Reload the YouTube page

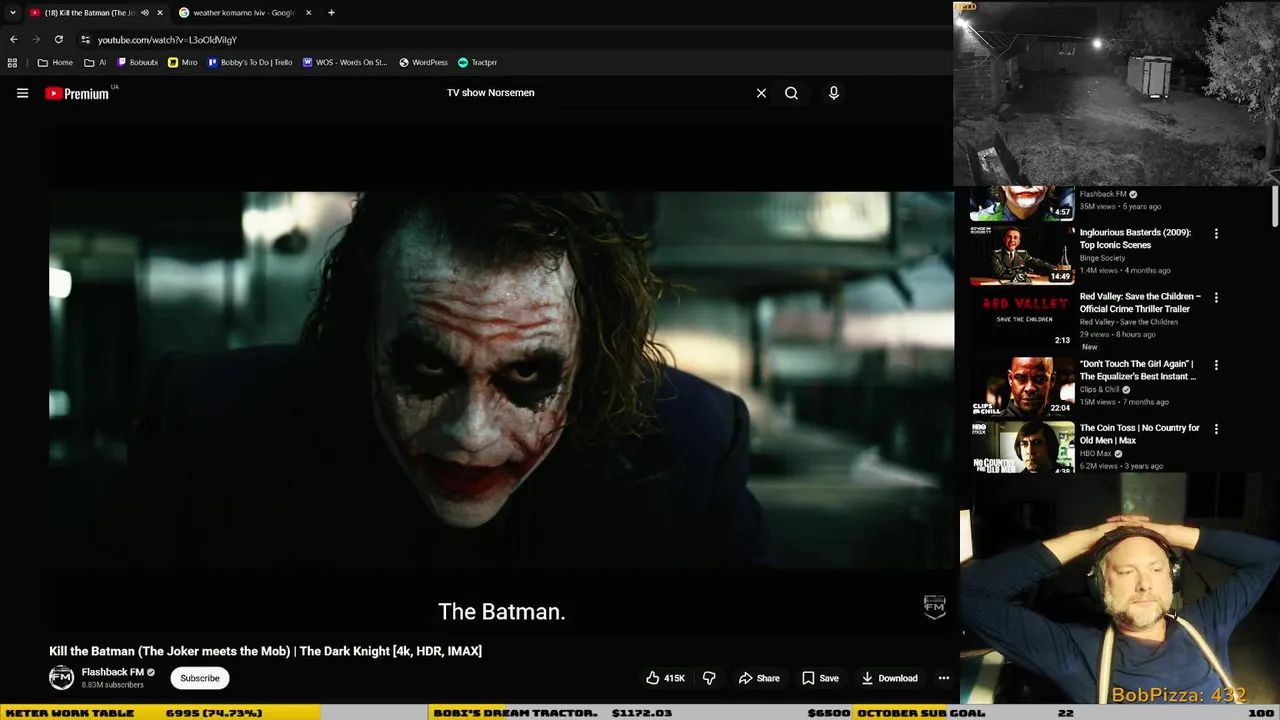point(59,39)
